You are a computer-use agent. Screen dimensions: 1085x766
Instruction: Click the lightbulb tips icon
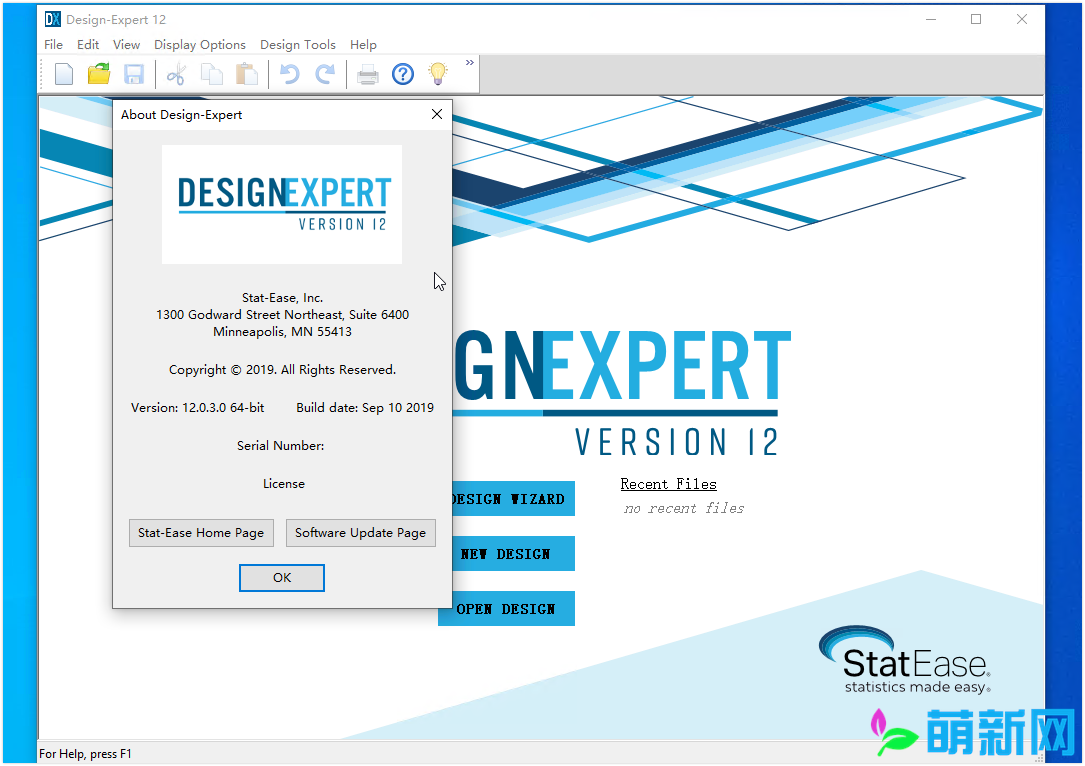(x=437, y=73)
